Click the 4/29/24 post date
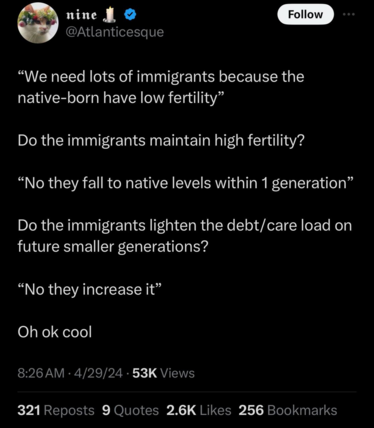Screen dimensions: 374x428 tap(98, 373)
